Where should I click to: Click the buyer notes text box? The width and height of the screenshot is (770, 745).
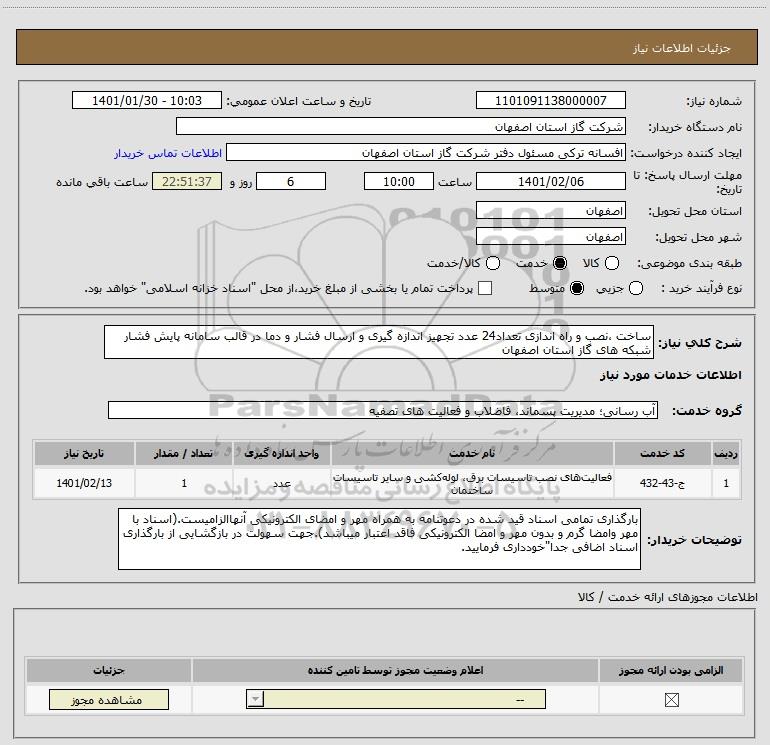coord(380,539)
